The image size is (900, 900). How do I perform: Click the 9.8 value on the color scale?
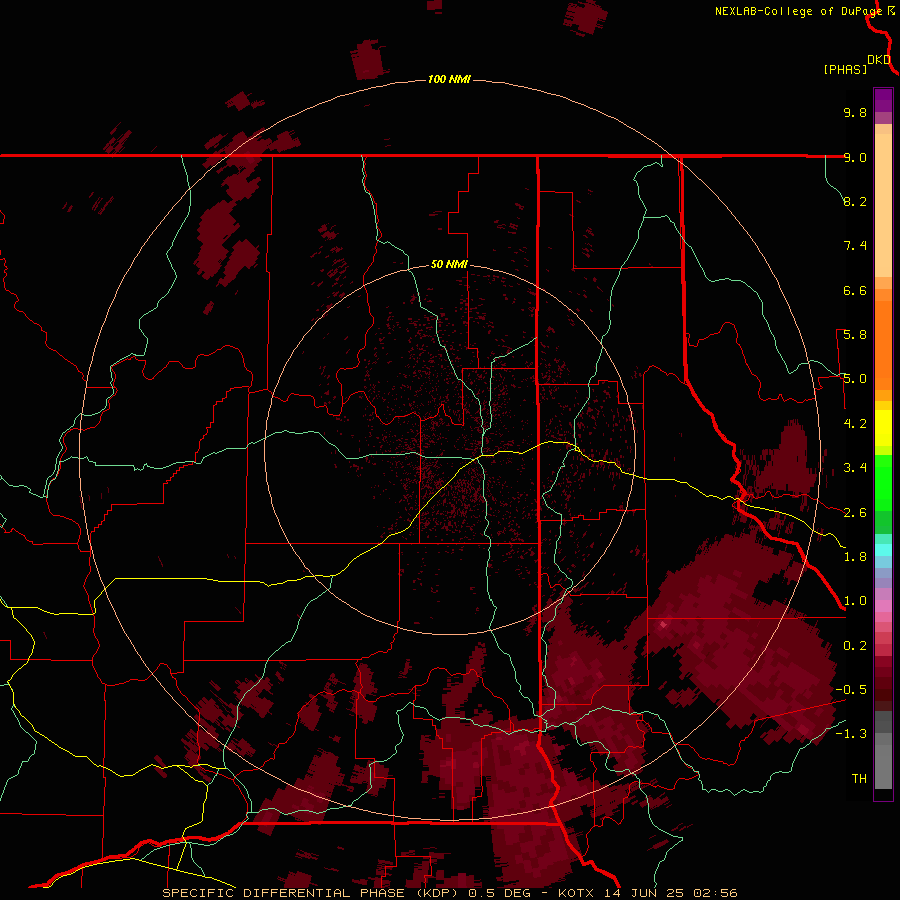(x=855, y=112)
